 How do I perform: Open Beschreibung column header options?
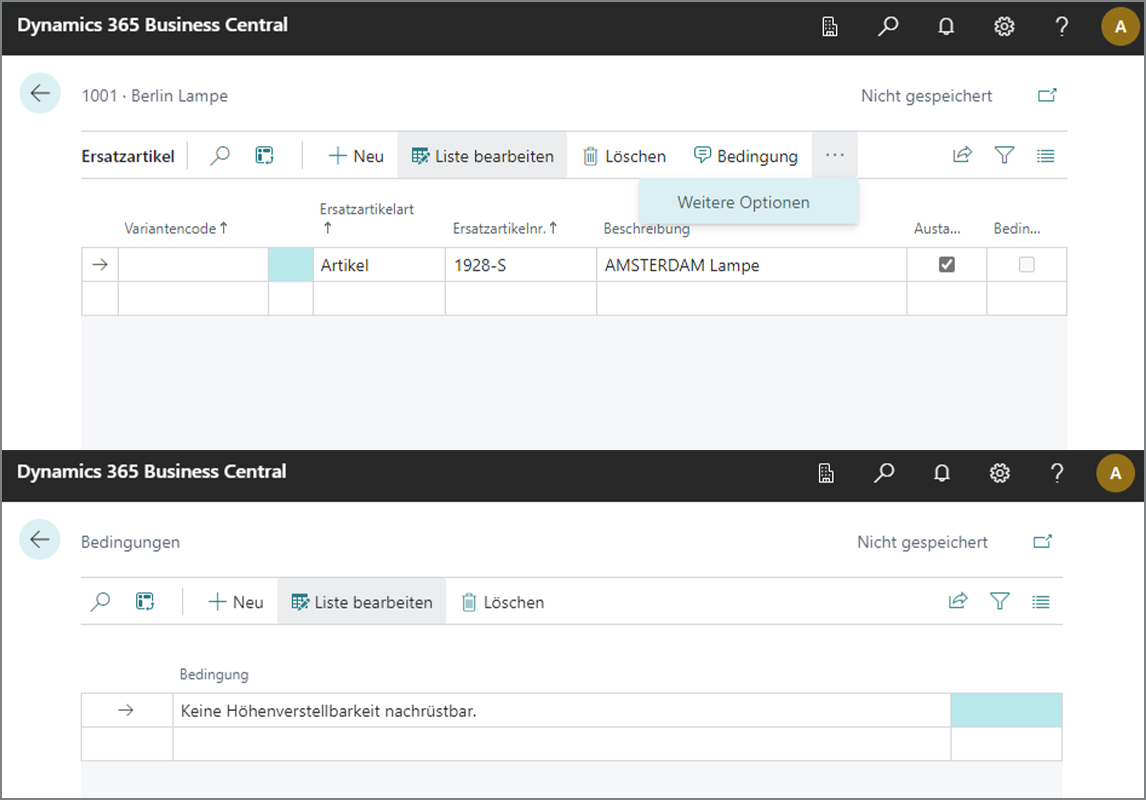646,229
